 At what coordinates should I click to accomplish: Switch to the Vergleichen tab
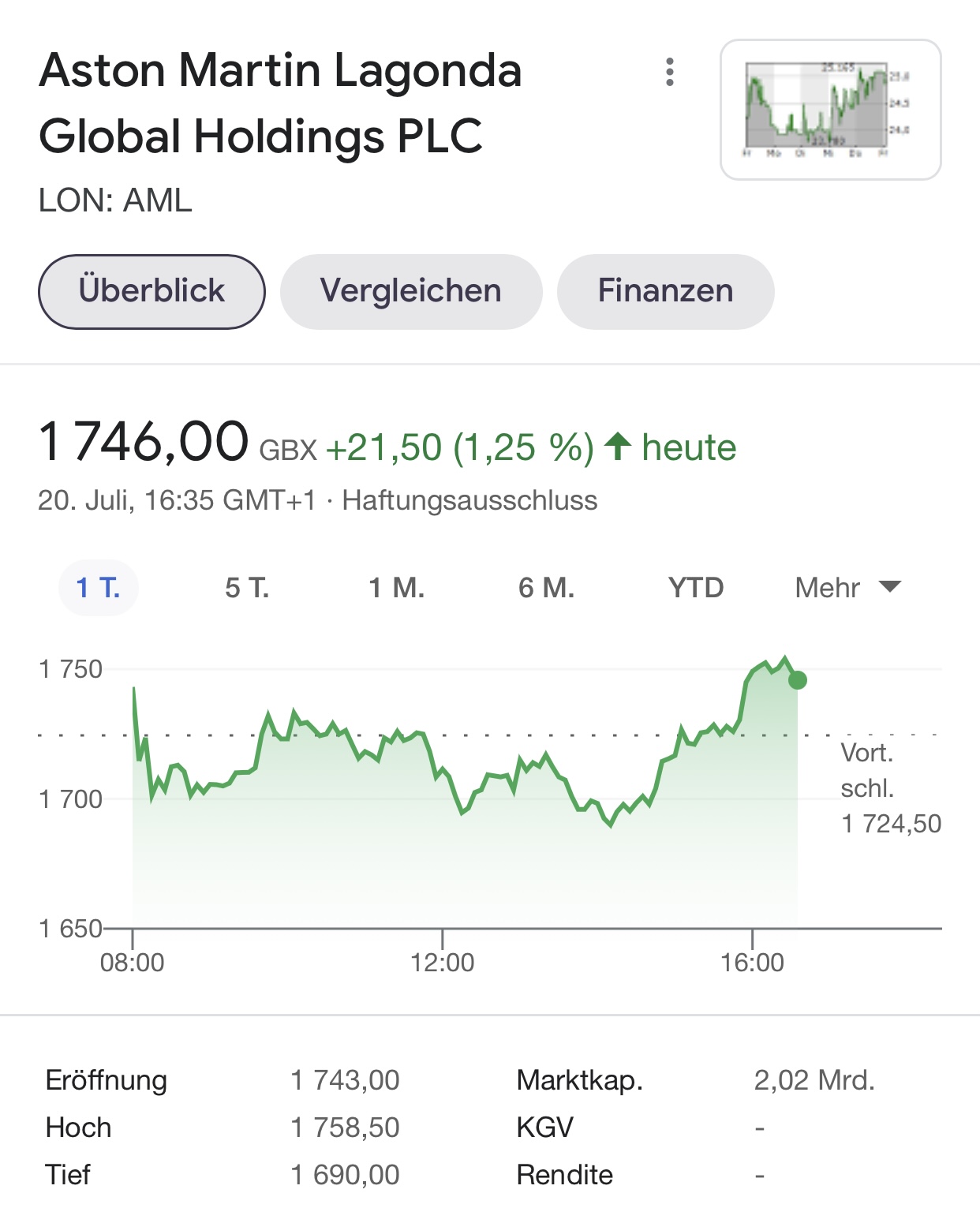coord(410,291)
